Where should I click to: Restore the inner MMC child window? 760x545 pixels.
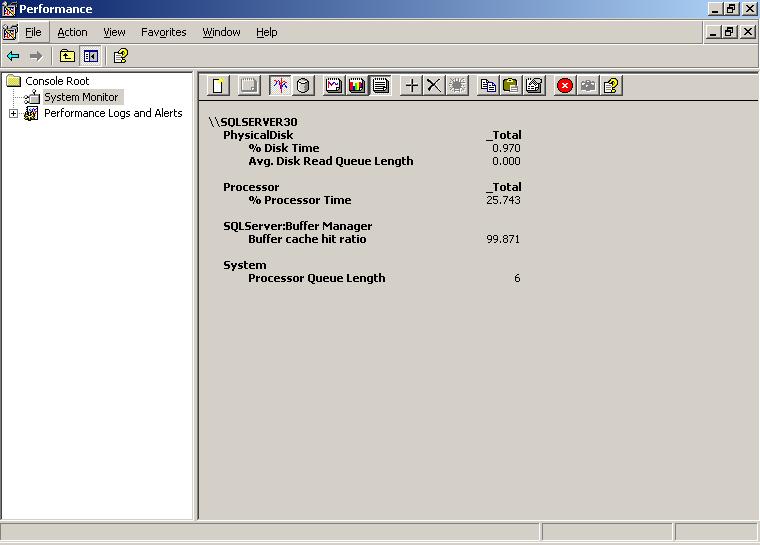[729, 32]
